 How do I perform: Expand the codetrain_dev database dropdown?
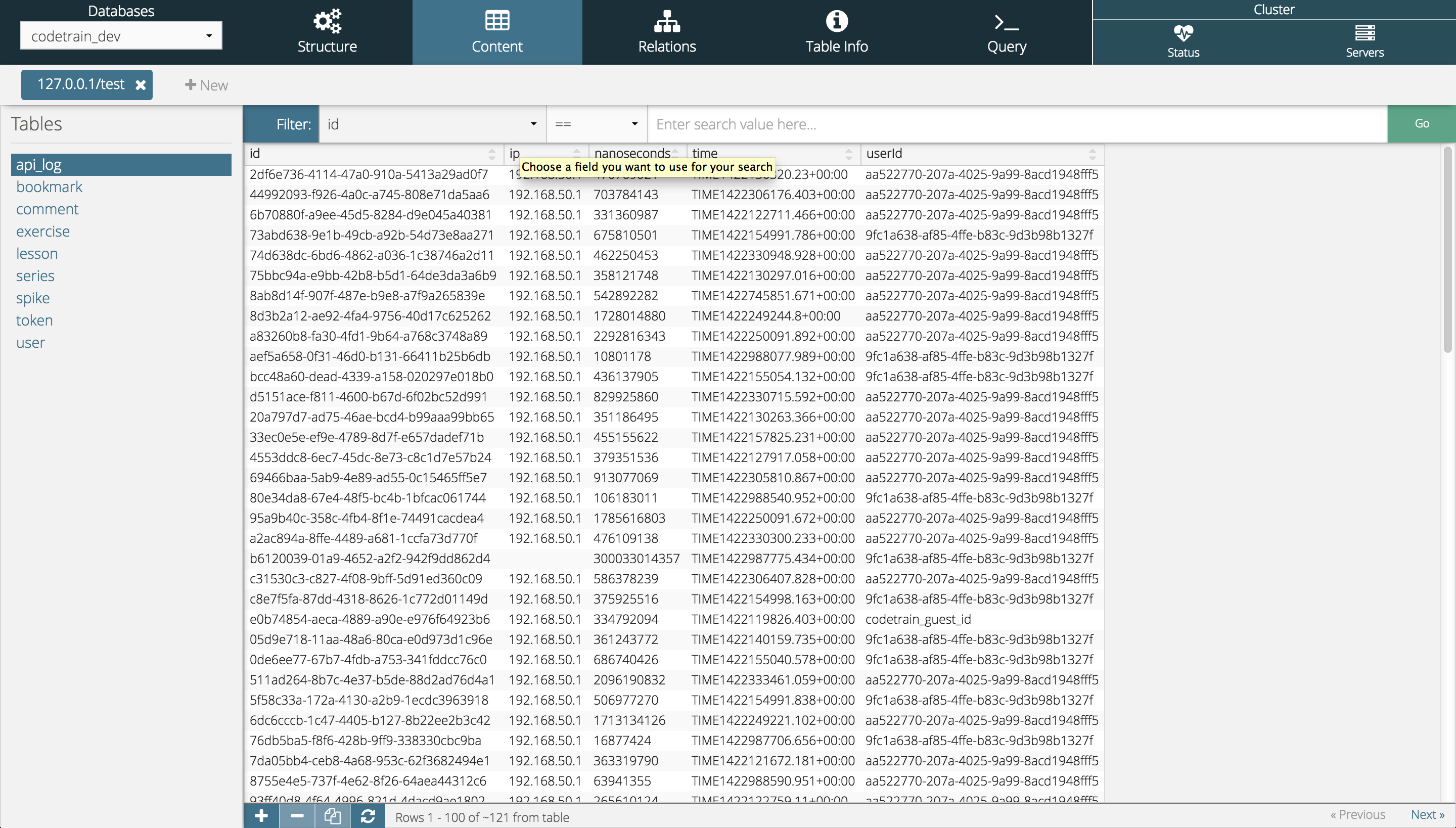point(121,36)
